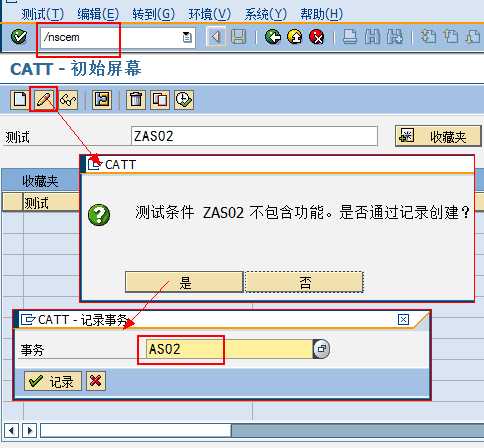Viewport: 484px width, 448px height.
Task: Click the horizontal scrollbar left arrow
Action: pos(11,431)
